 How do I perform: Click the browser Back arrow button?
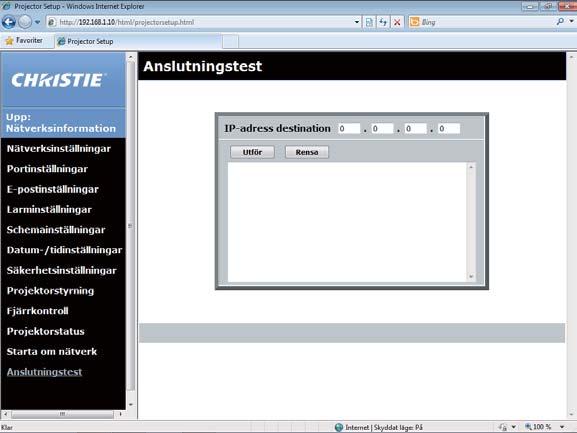pyautogui.click(x=9, y=22)
